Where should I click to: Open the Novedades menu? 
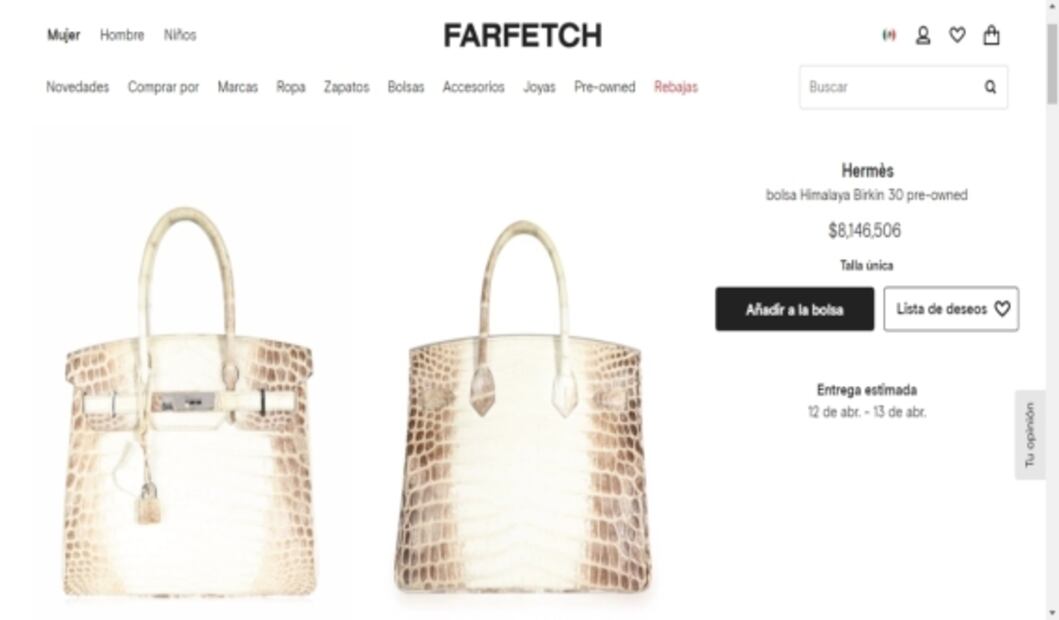coord(78,87)
